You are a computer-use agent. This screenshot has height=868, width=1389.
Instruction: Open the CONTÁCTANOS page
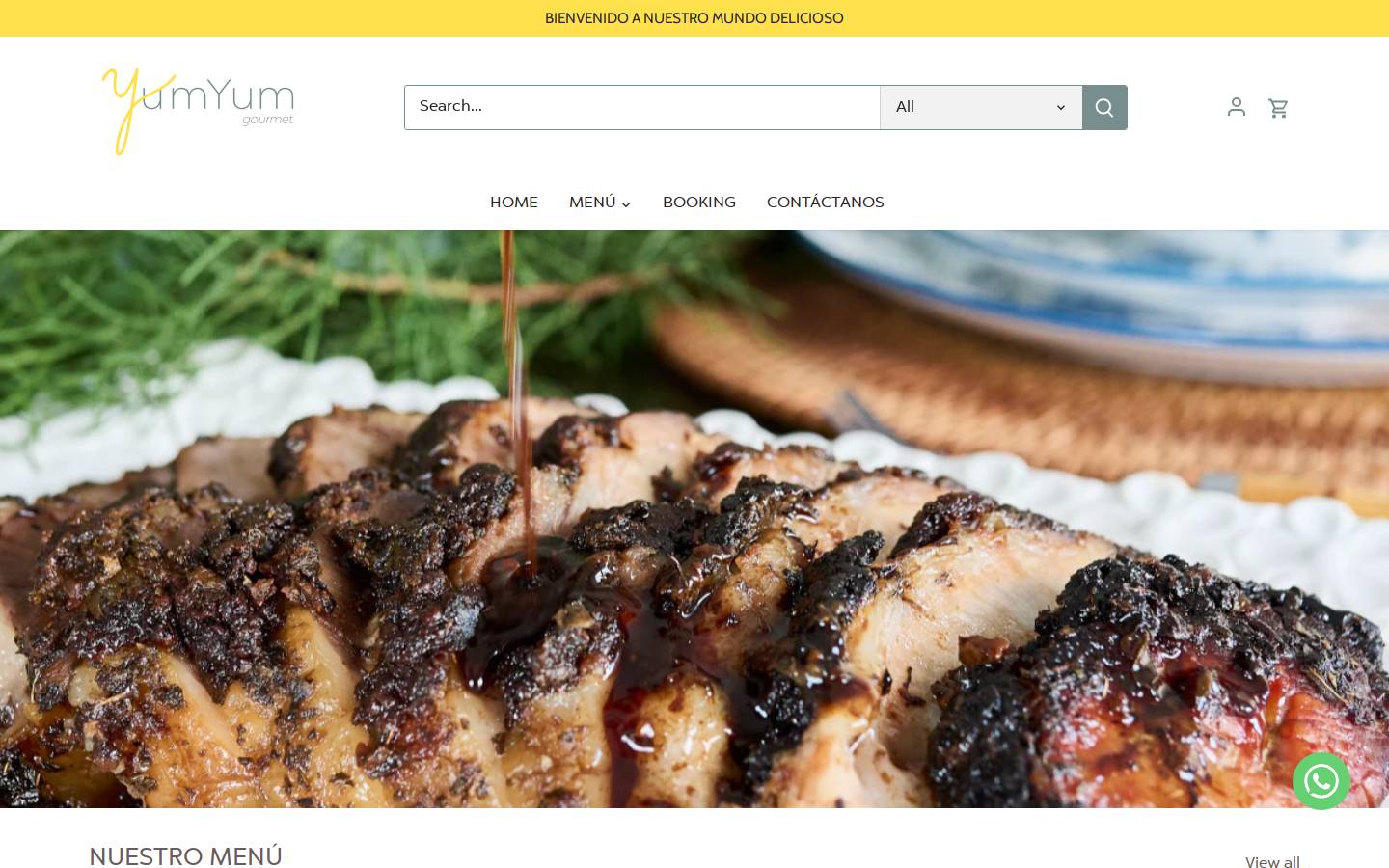tap(826, 203)
